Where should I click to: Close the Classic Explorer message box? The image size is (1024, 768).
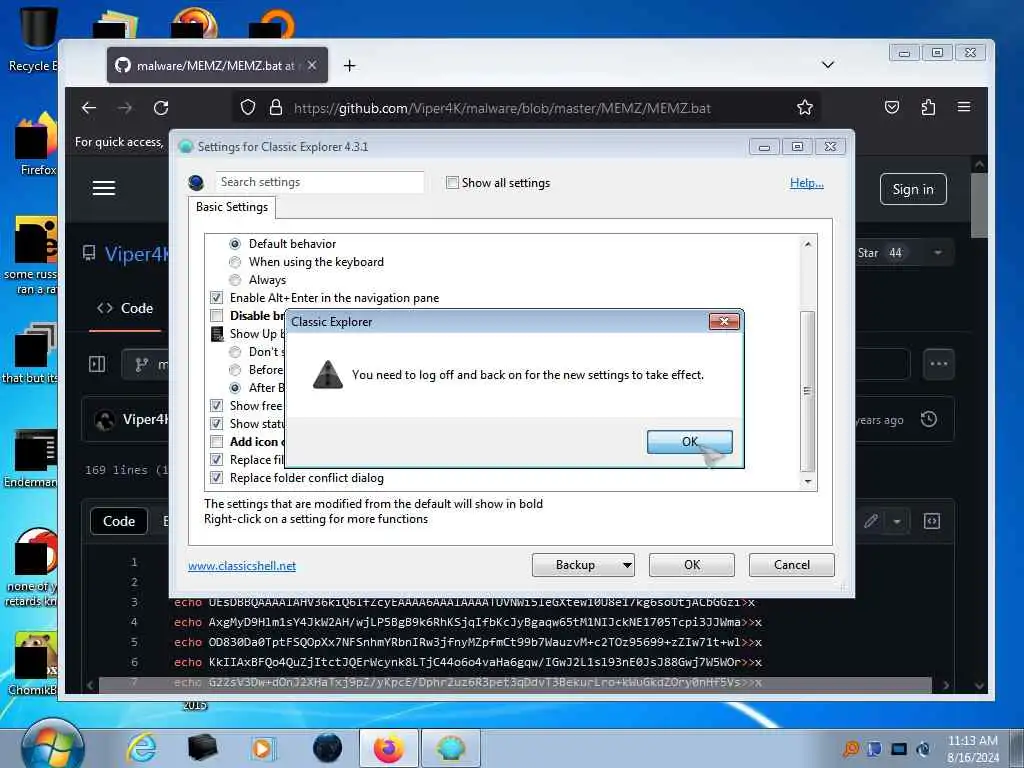click(724, 321)
